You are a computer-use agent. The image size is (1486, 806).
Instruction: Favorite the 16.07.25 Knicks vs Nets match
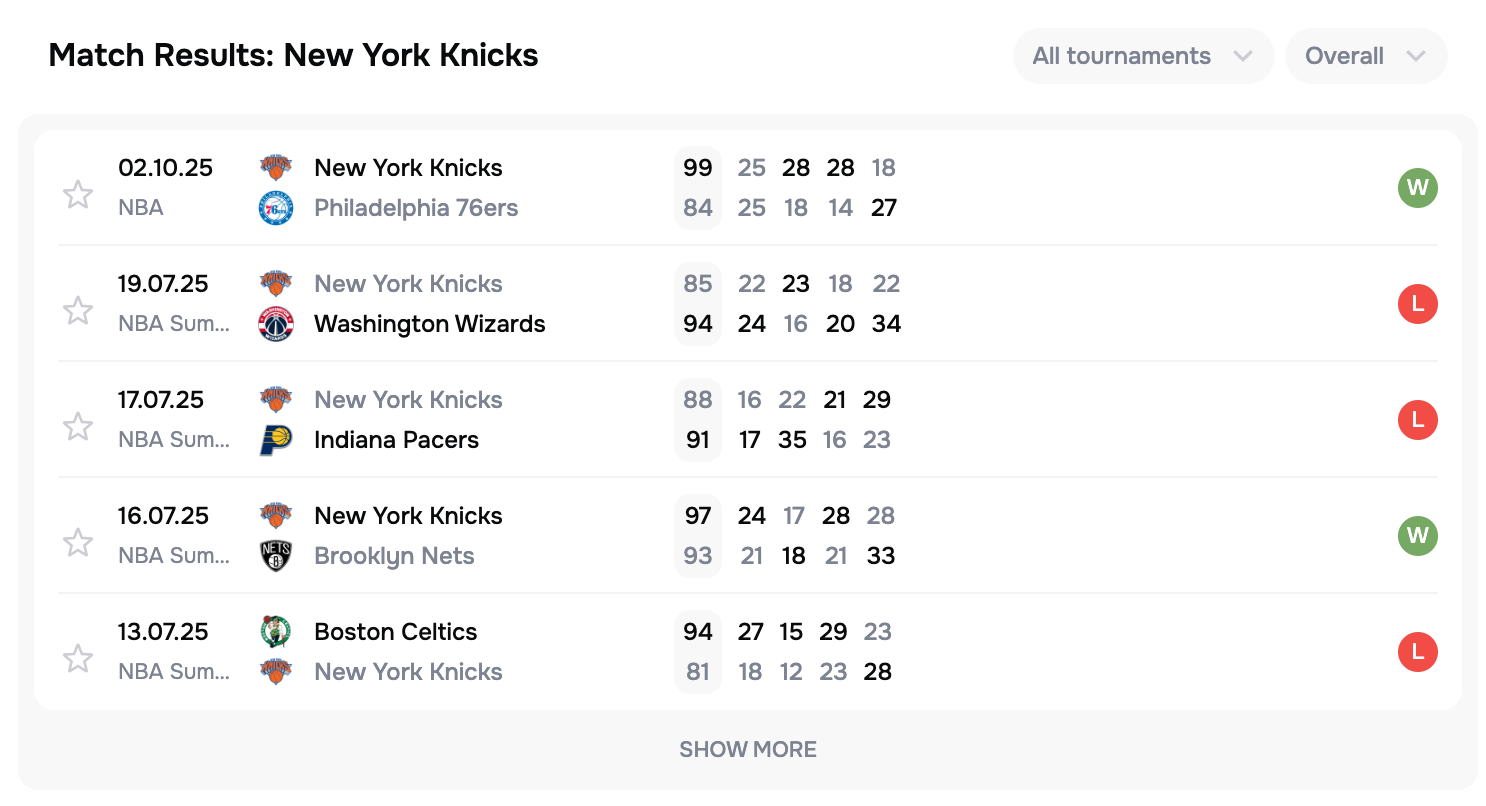78,542
